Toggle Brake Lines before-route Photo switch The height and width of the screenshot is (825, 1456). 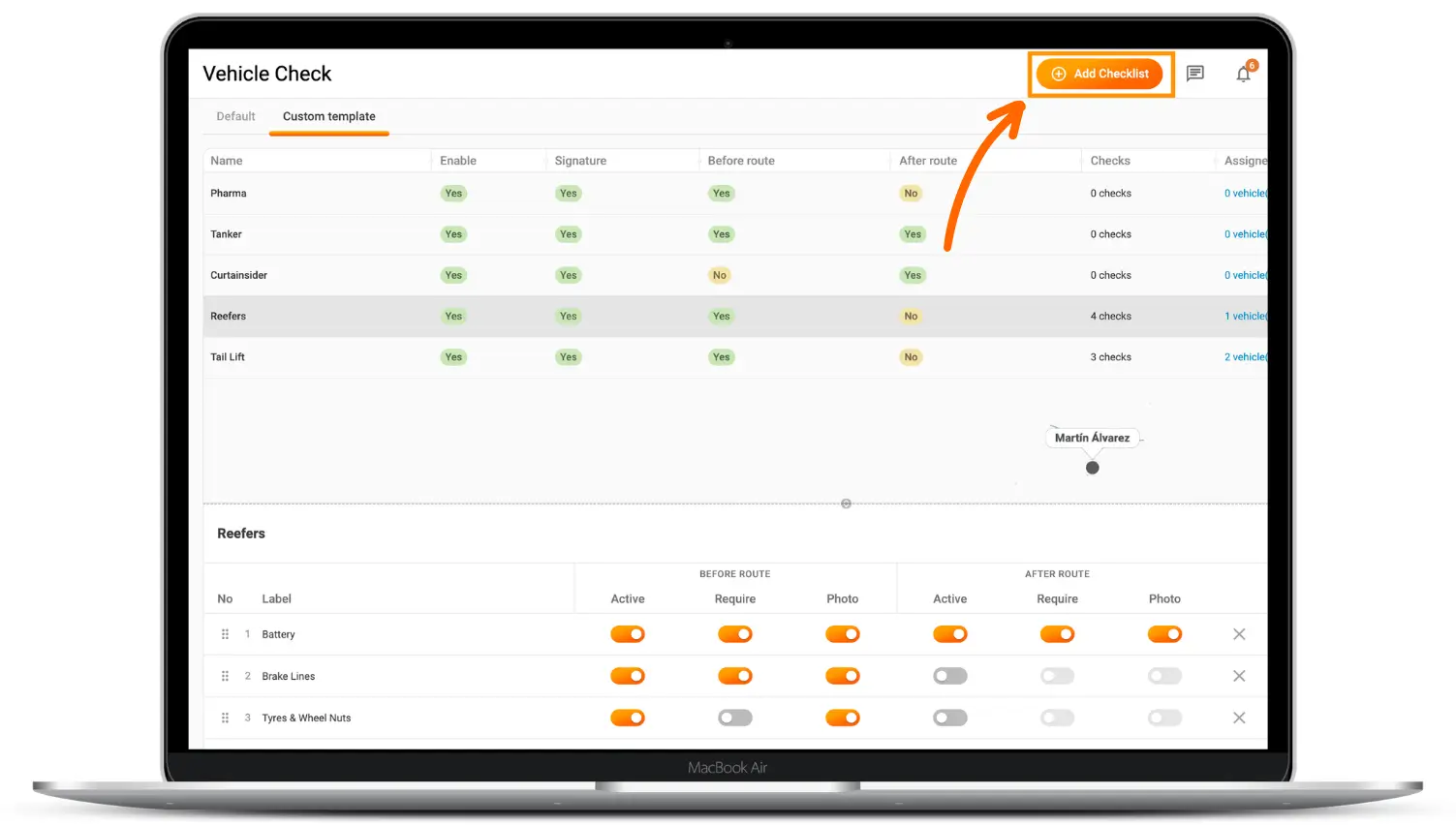pyautogui.click(x=843, y=676)
